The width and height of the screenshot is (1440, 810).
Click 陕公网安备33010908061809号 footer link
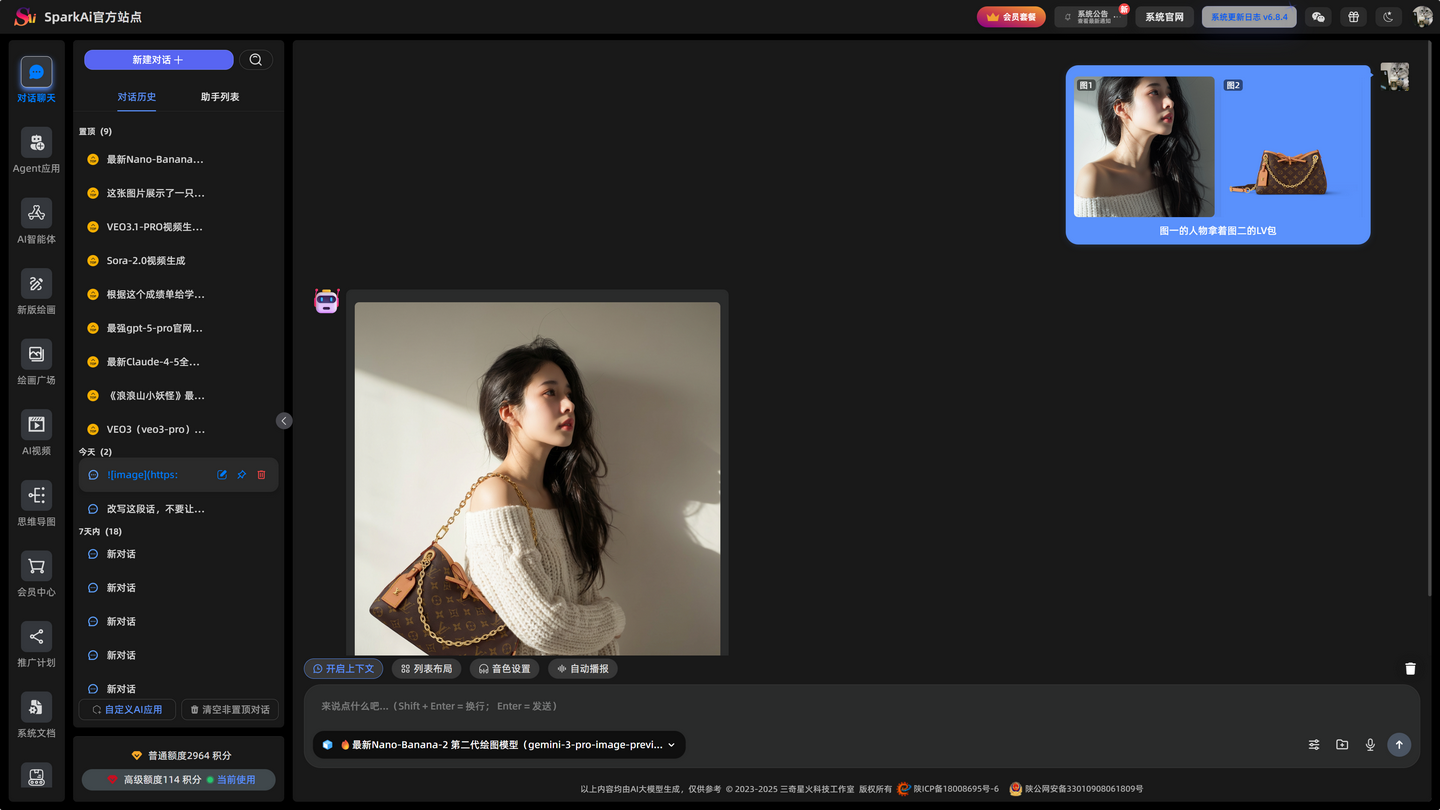(1076, 789)
